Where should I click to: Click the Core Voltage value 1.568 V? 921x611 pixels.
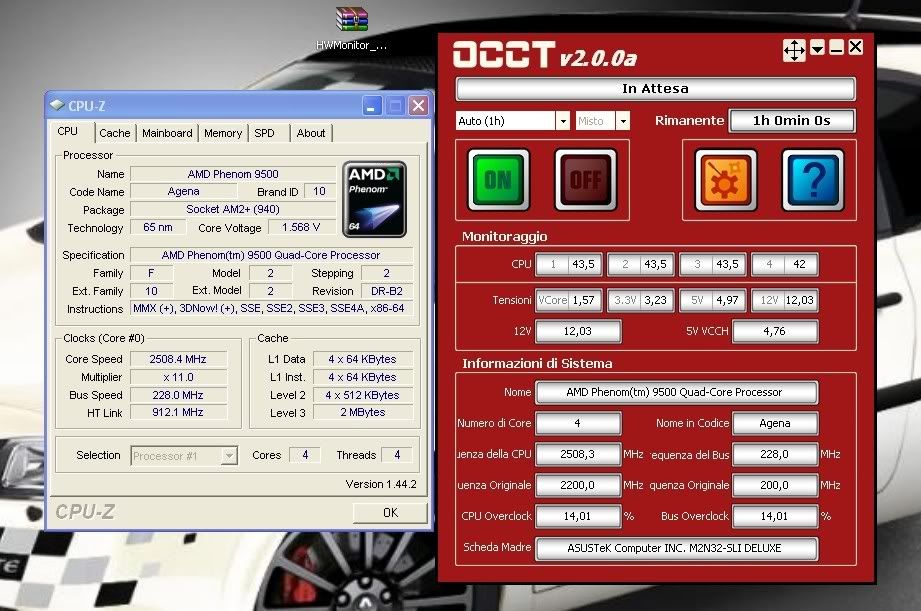click(x=301, y=227)
